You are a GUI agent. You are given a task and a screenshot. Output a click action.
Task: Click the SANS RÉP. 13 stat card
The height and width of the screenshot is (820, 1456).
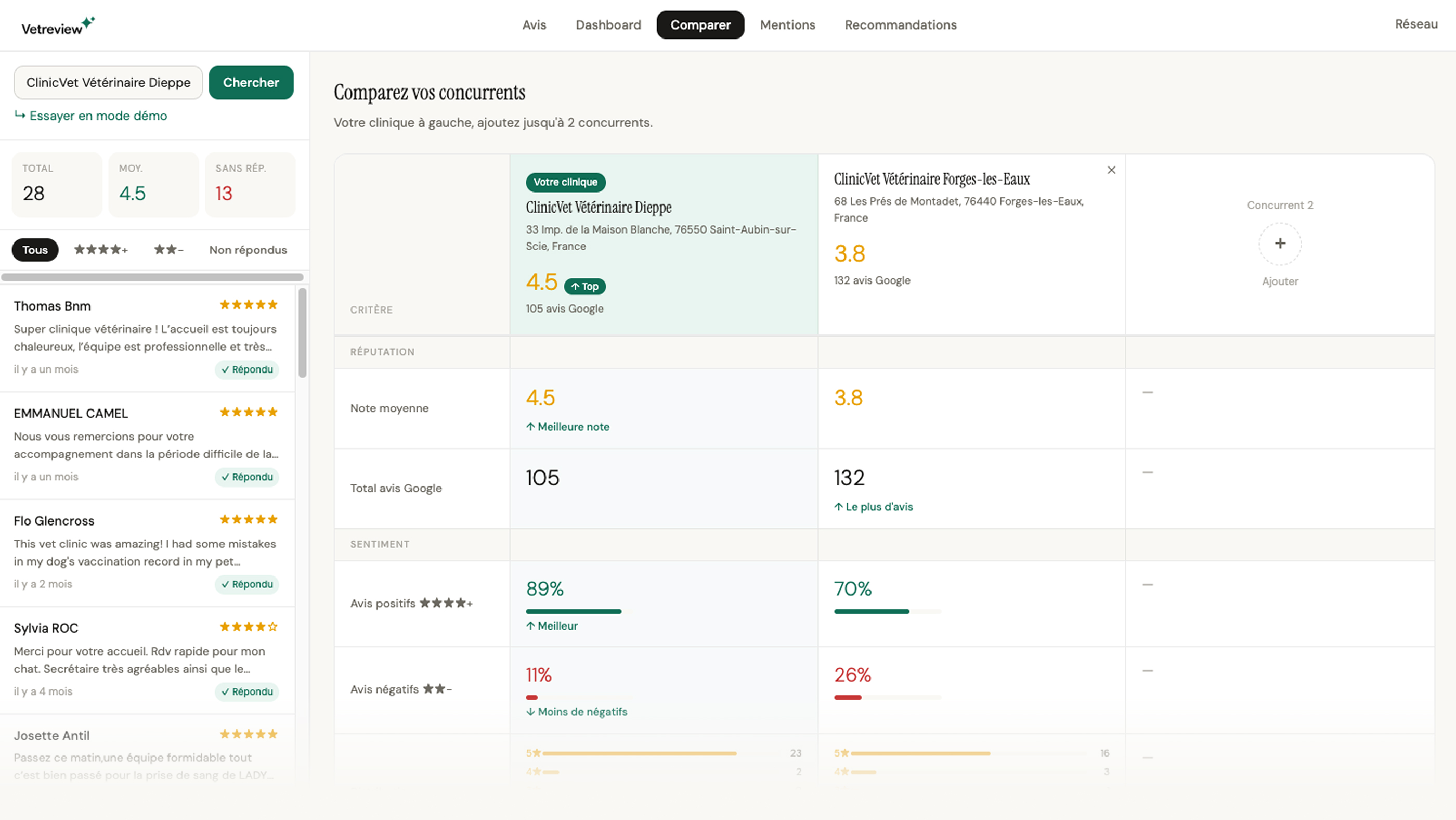point(251,185)
